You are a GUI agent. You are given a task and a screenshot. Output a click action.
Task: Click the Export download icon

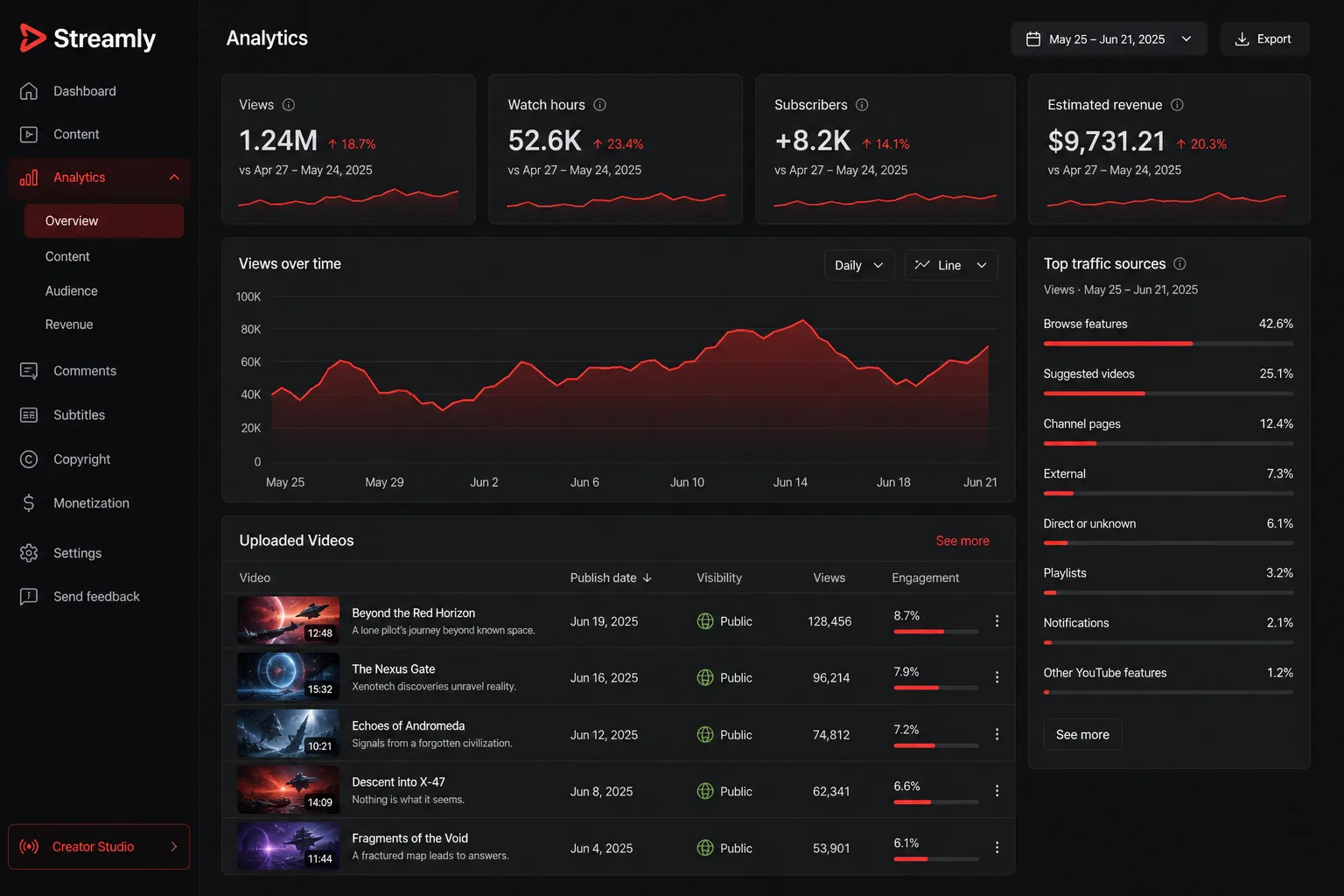(x=1242, y=39)
